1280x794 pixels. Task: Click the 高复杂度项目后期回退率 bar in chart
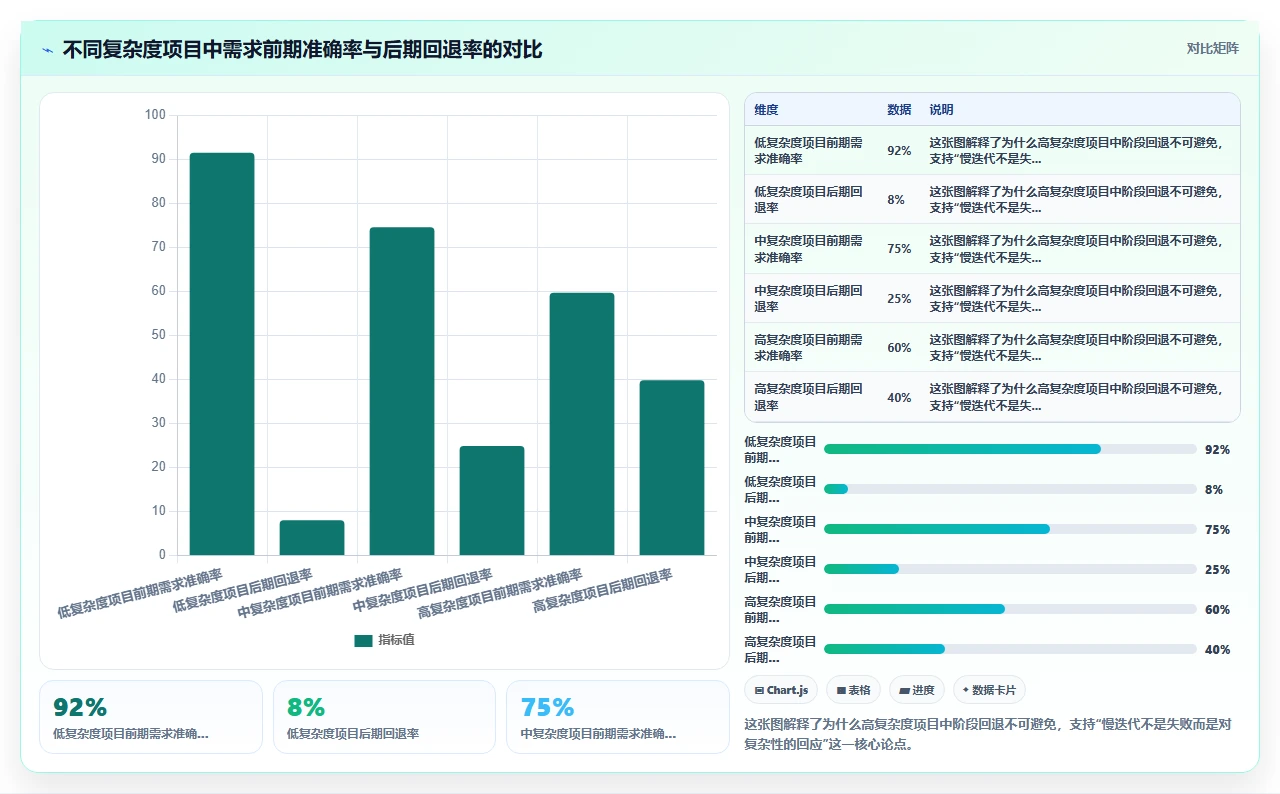coord(672,468)
